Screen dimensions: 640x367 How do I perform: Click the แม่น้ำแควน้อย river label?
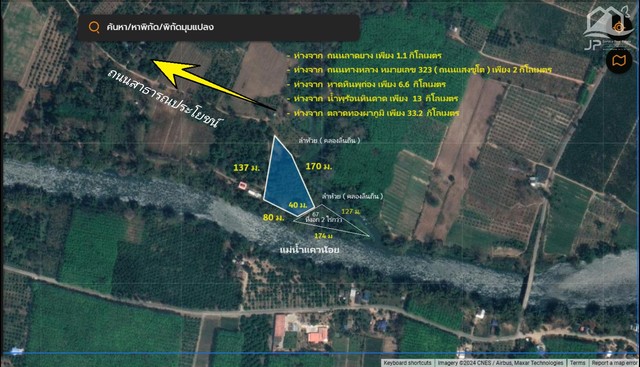click(309, 250)
